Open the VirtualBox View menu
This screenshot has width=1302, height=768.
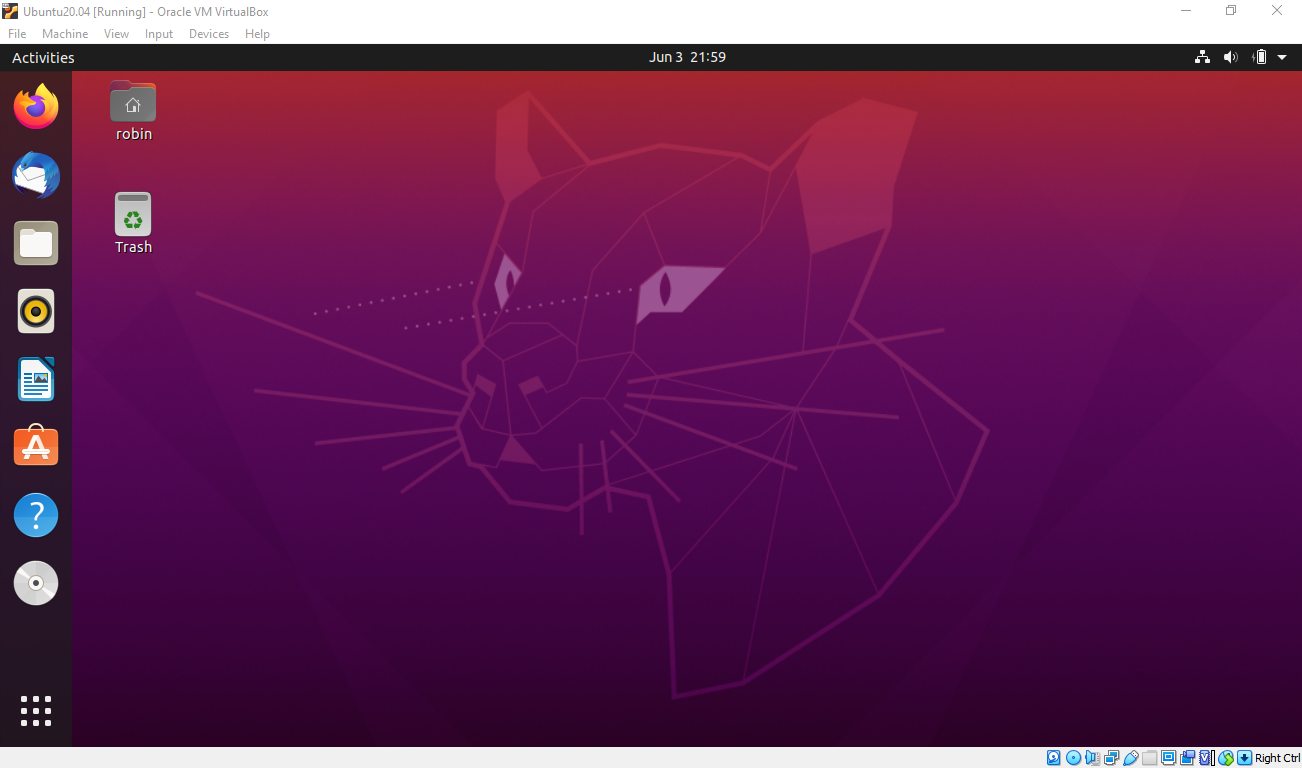coord(116,33)
